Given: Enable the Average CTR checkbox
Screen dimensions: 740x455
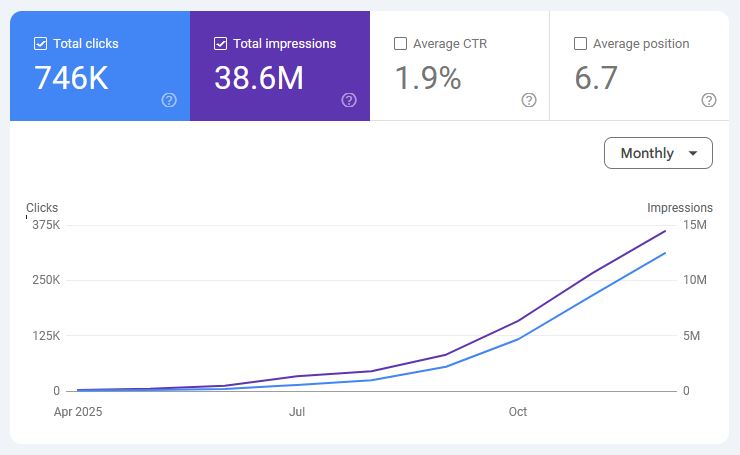Looking at the screenshot, I should click(x=401, y=44).
